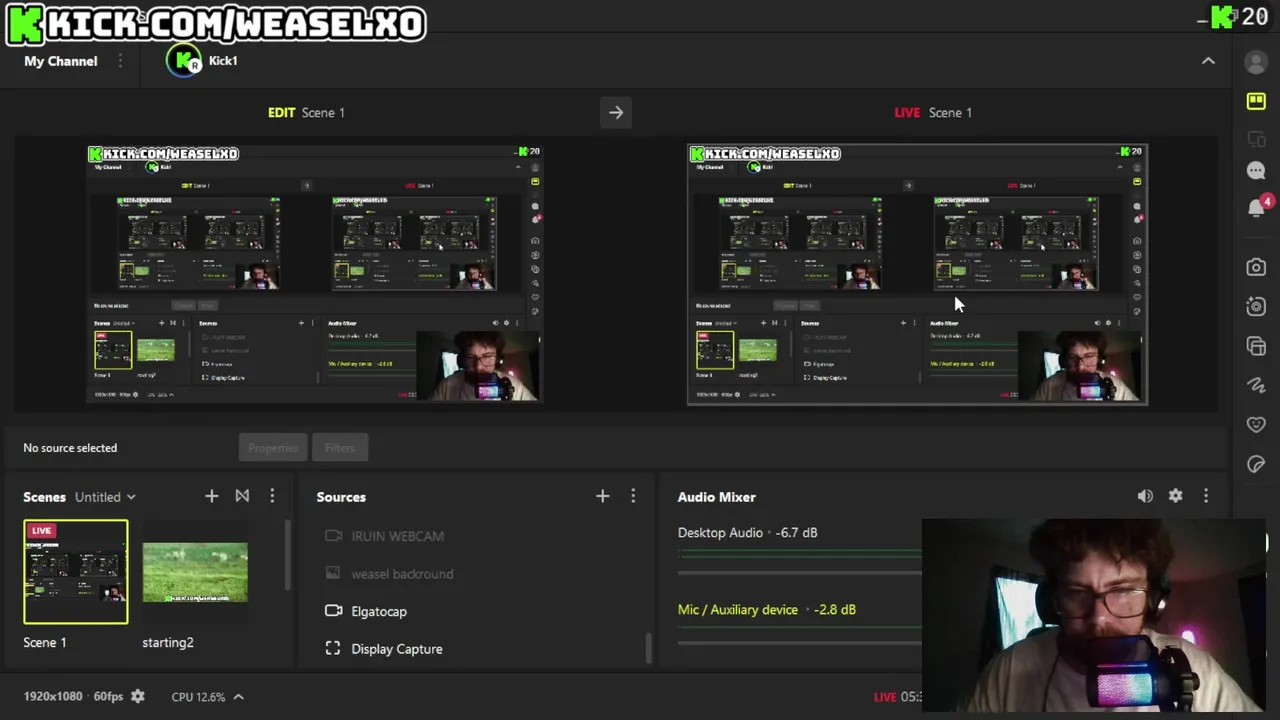Click the Desktop Audio label

click(x=720, y=533)
